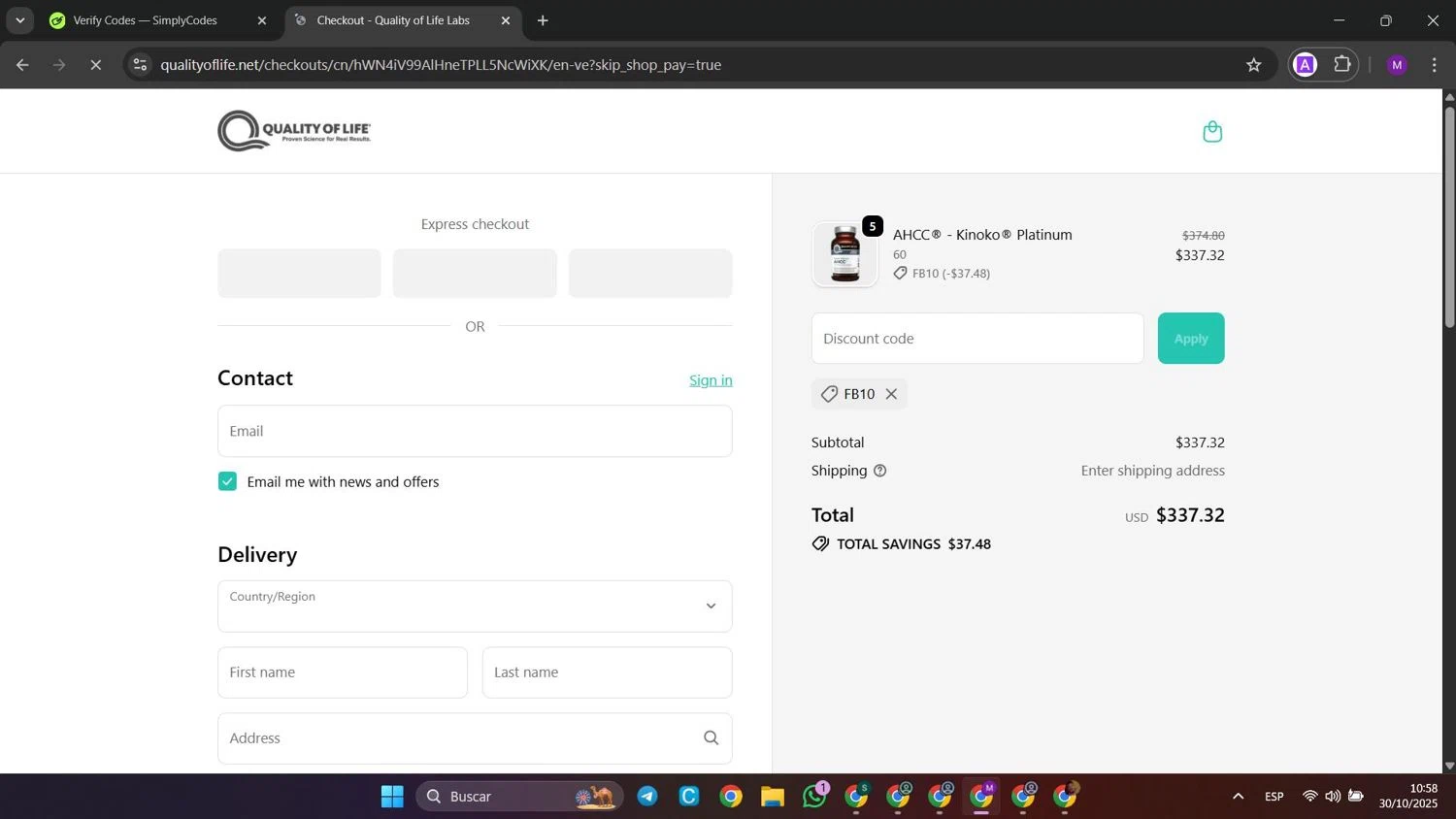Uncheck Email me with news and offers
Image resolution: width=1456 pixels, height=819 pixels.
click(227, 481)
